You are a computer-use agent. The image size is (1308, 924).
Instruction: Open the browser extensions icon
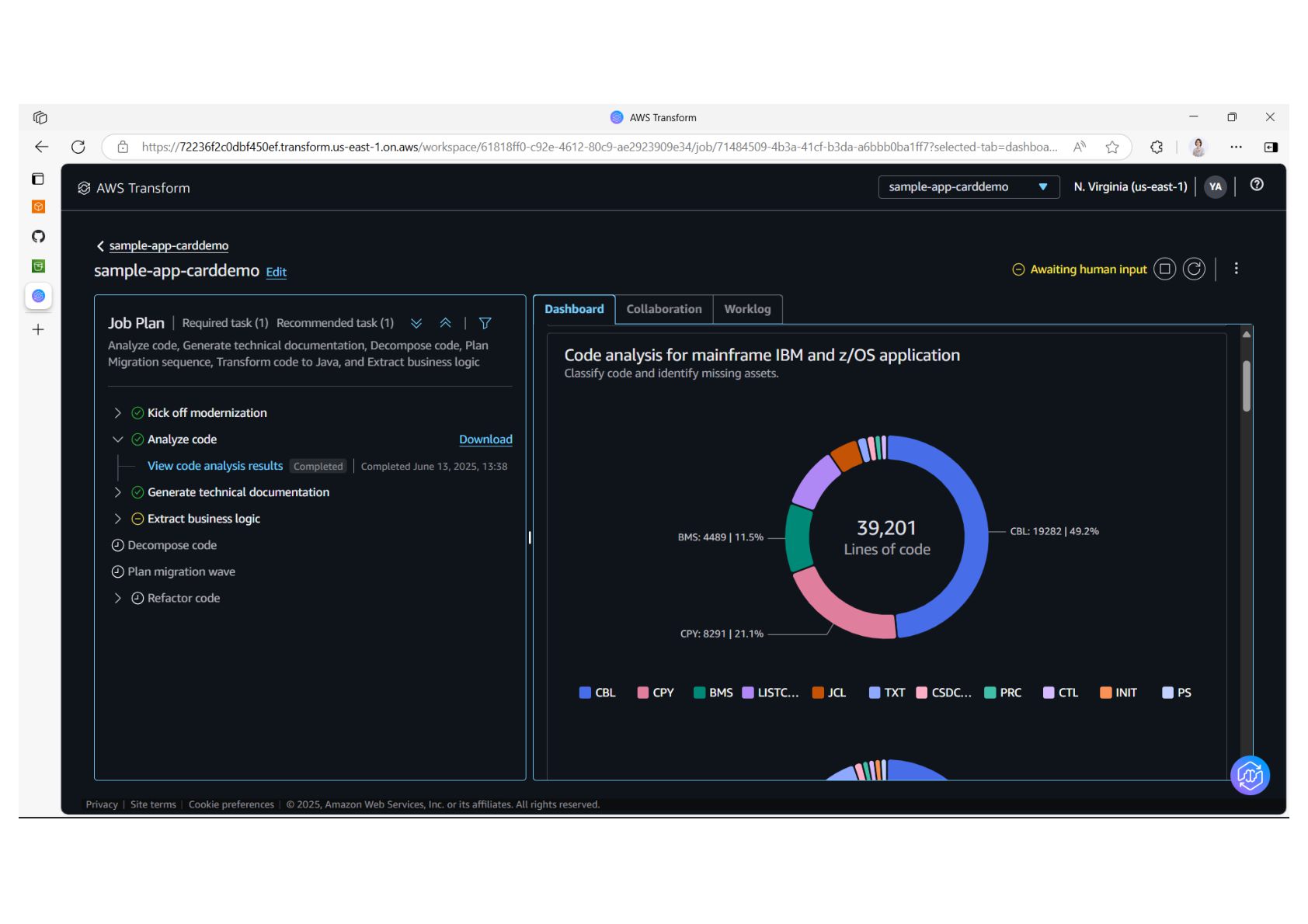tap(1157, 147)
